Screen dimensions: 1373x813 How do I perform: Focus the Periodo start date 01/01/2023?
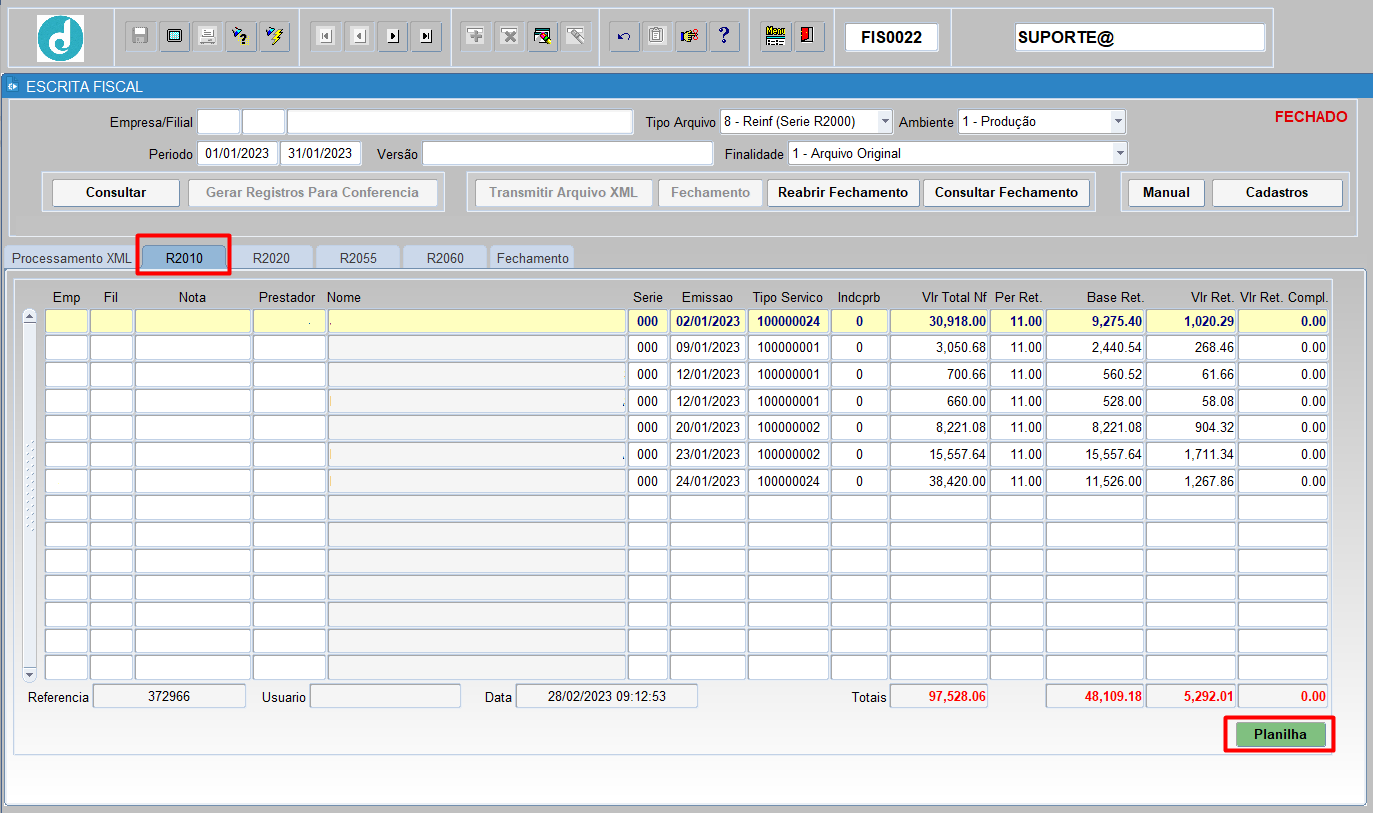click(x=237, y=154)
